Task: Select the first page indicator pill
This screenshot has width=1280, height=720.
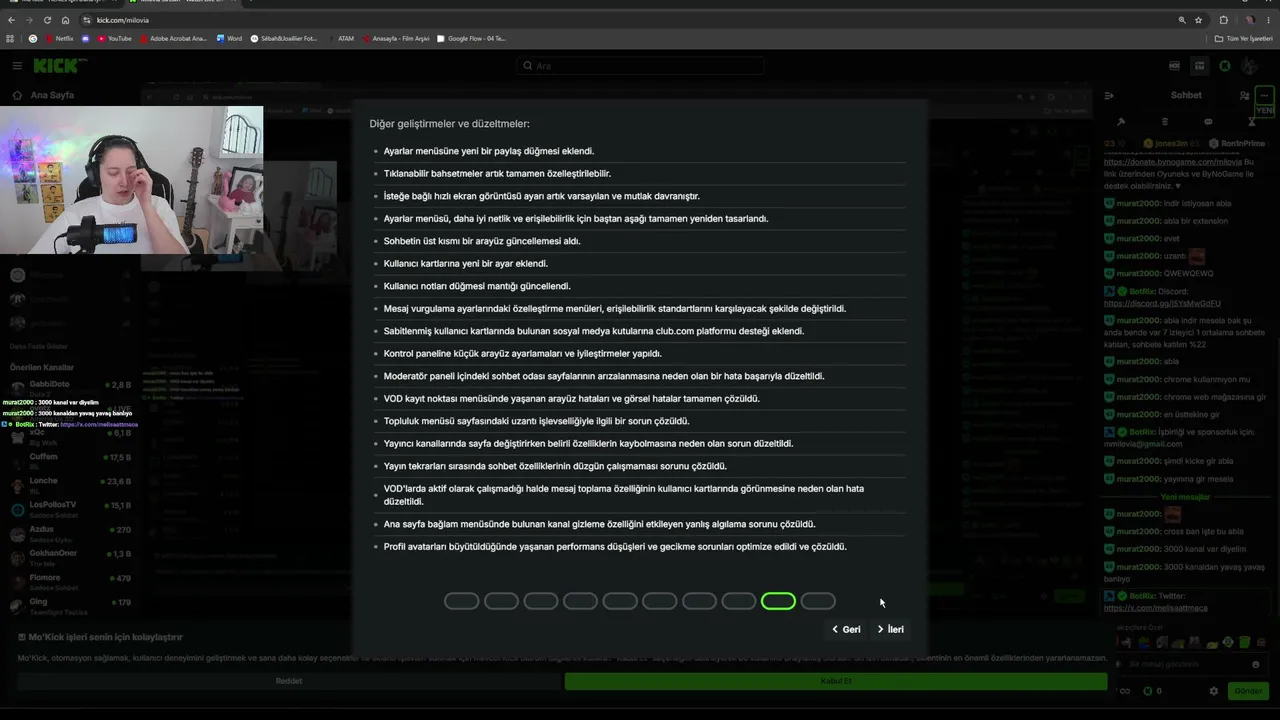Action: 462,601
